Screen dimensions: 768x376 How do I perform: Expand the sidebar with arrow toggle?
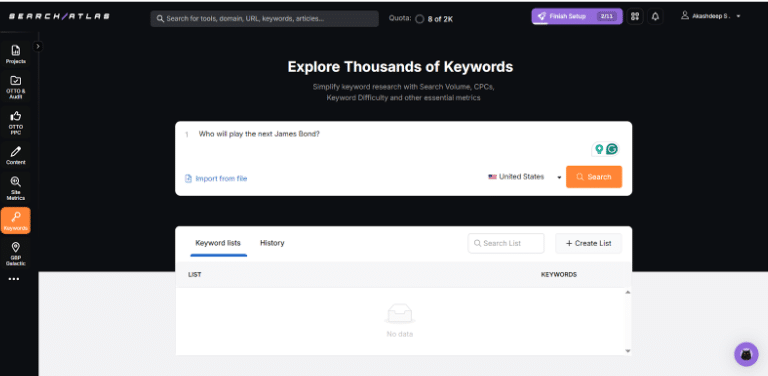coord(38,47)
